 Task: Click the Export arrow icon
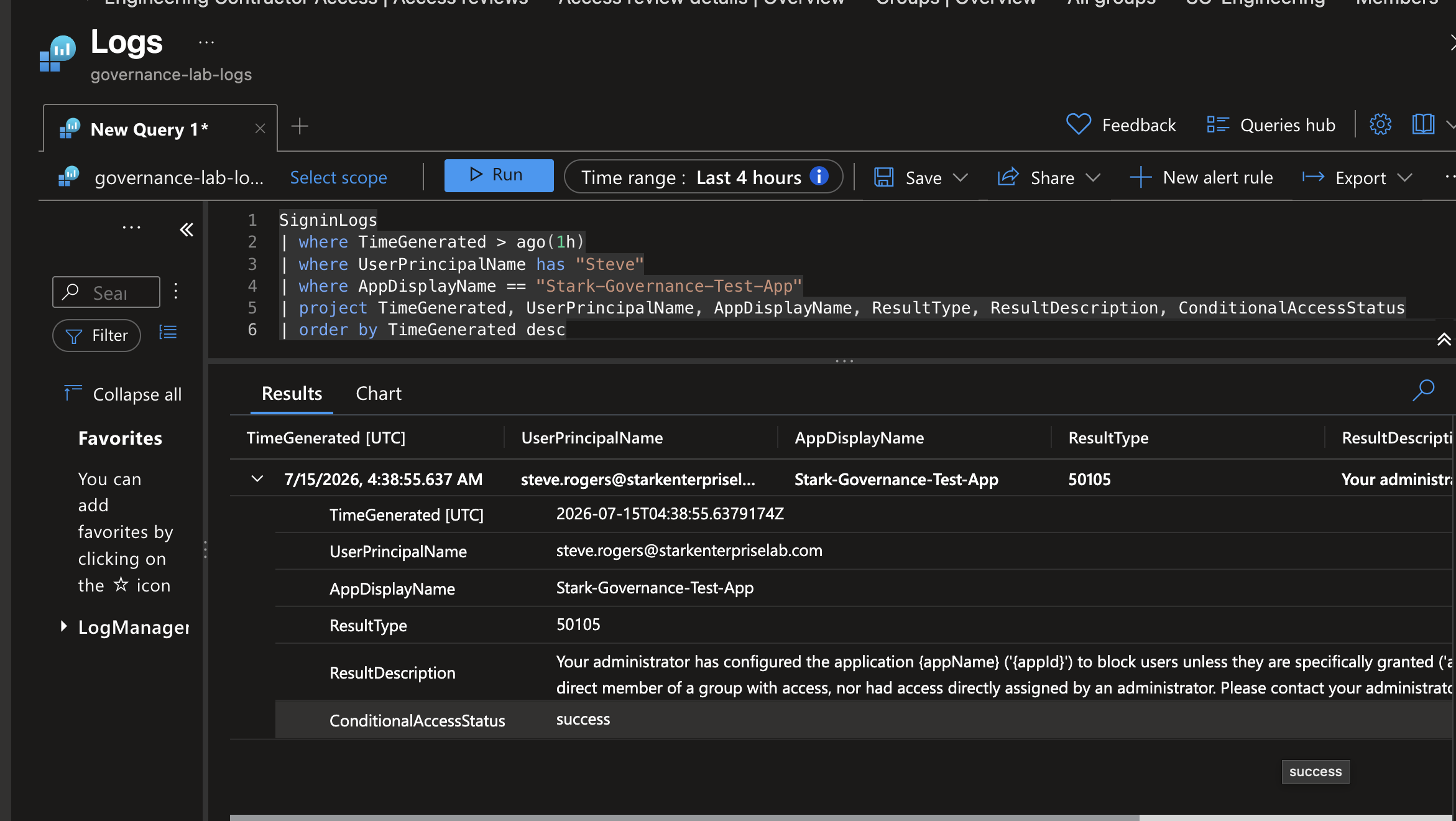click(1313, 178)
